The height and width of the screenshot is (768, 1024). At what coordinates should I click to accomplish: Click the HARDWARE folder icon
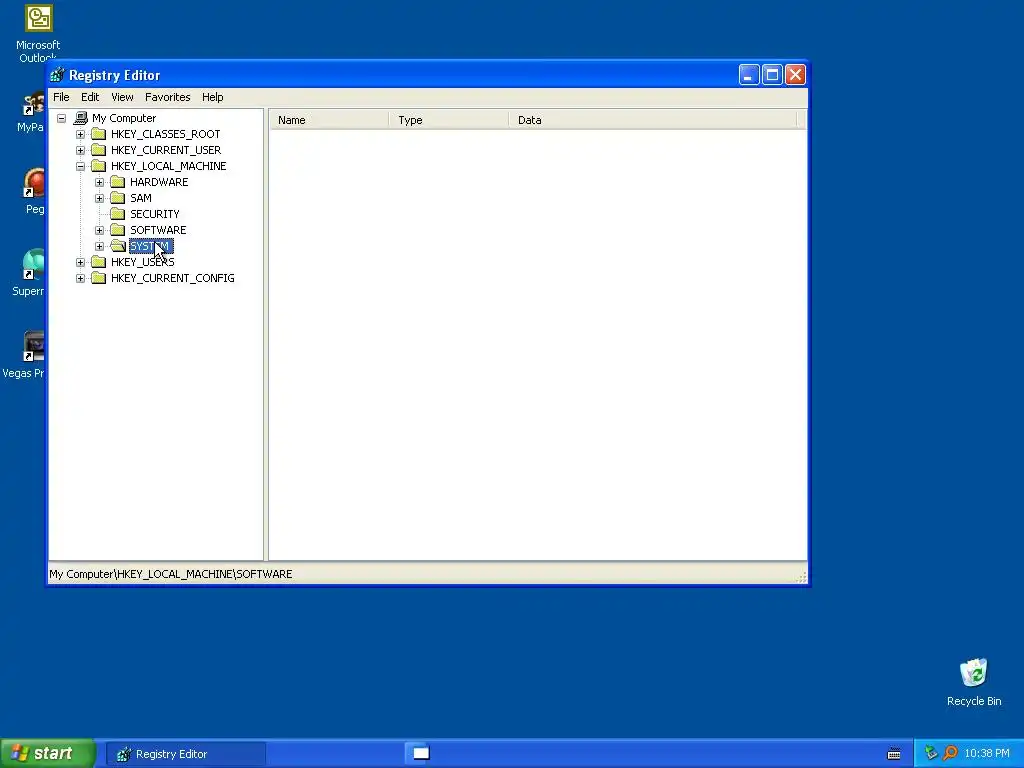118,182
